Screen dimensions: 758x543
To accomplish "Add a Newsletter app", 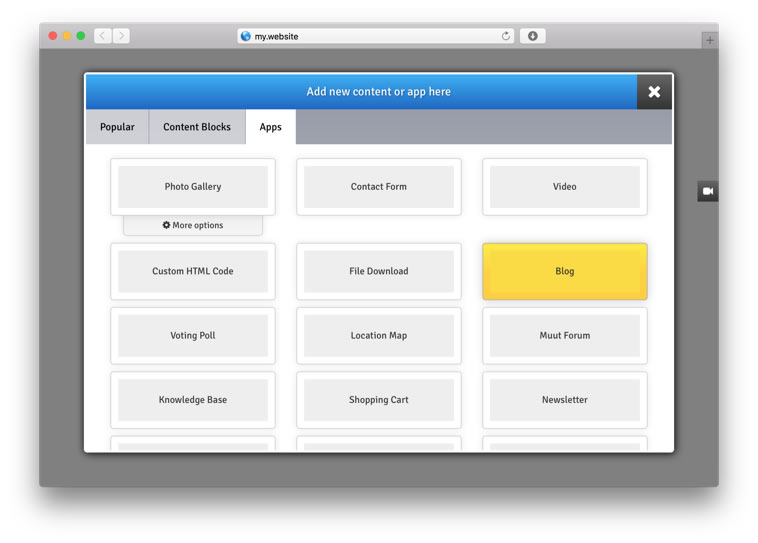I will [565, 400].
